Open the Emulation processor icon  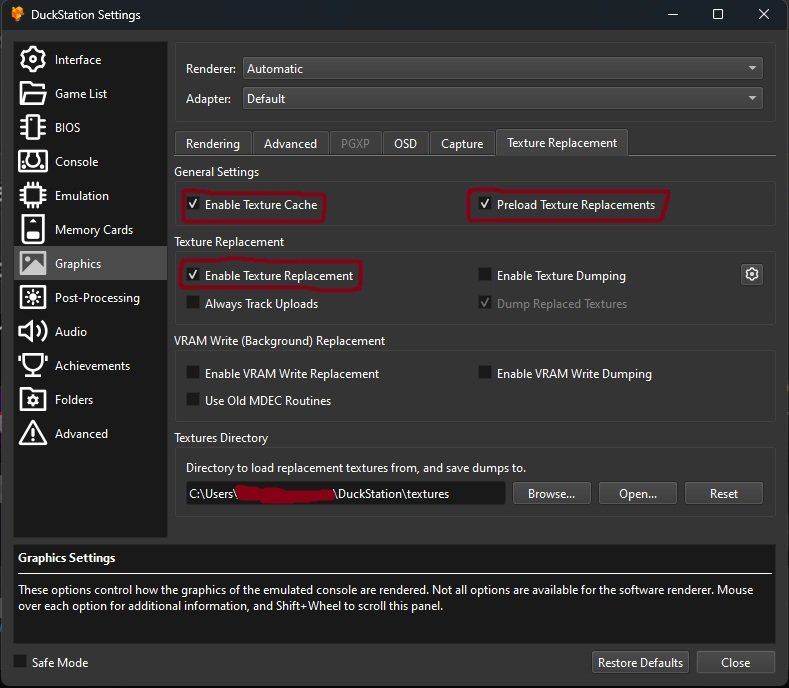(33, 195)
